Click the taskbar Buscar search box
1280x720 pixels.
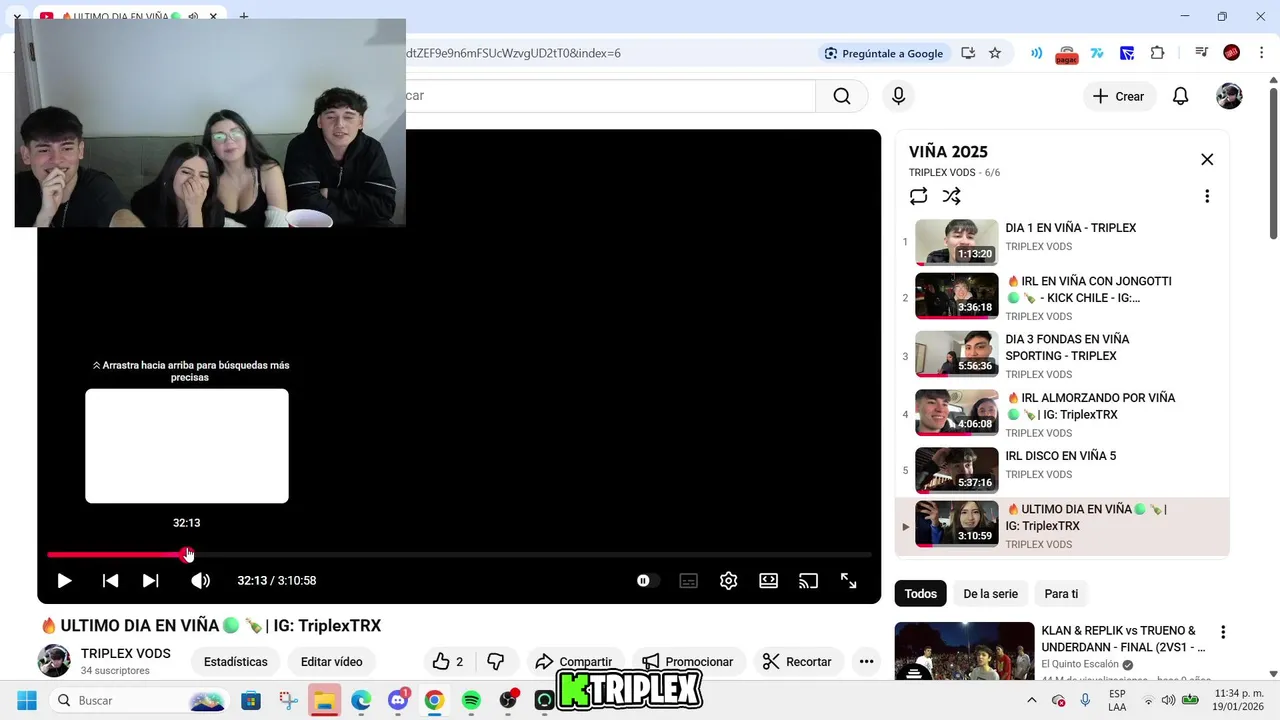pos(141,700)
